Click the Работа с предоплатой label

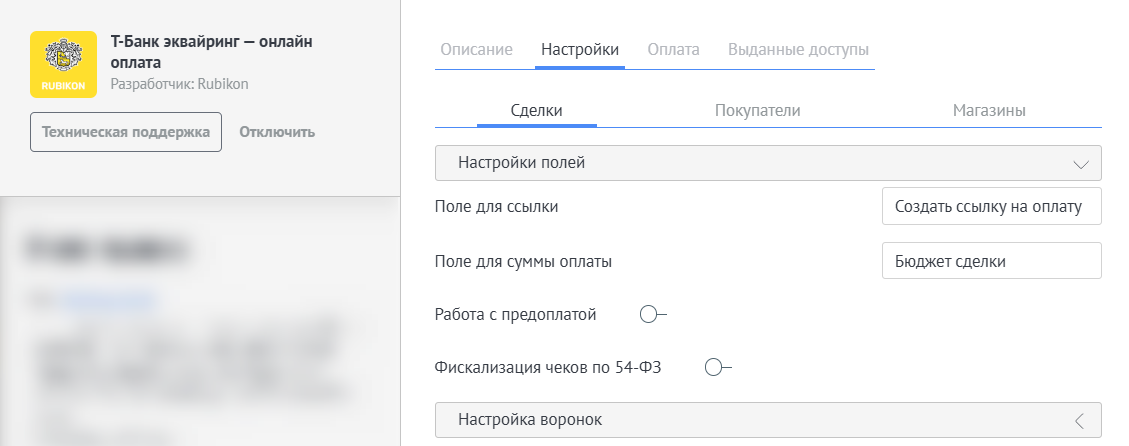click(x=516, y=315)
